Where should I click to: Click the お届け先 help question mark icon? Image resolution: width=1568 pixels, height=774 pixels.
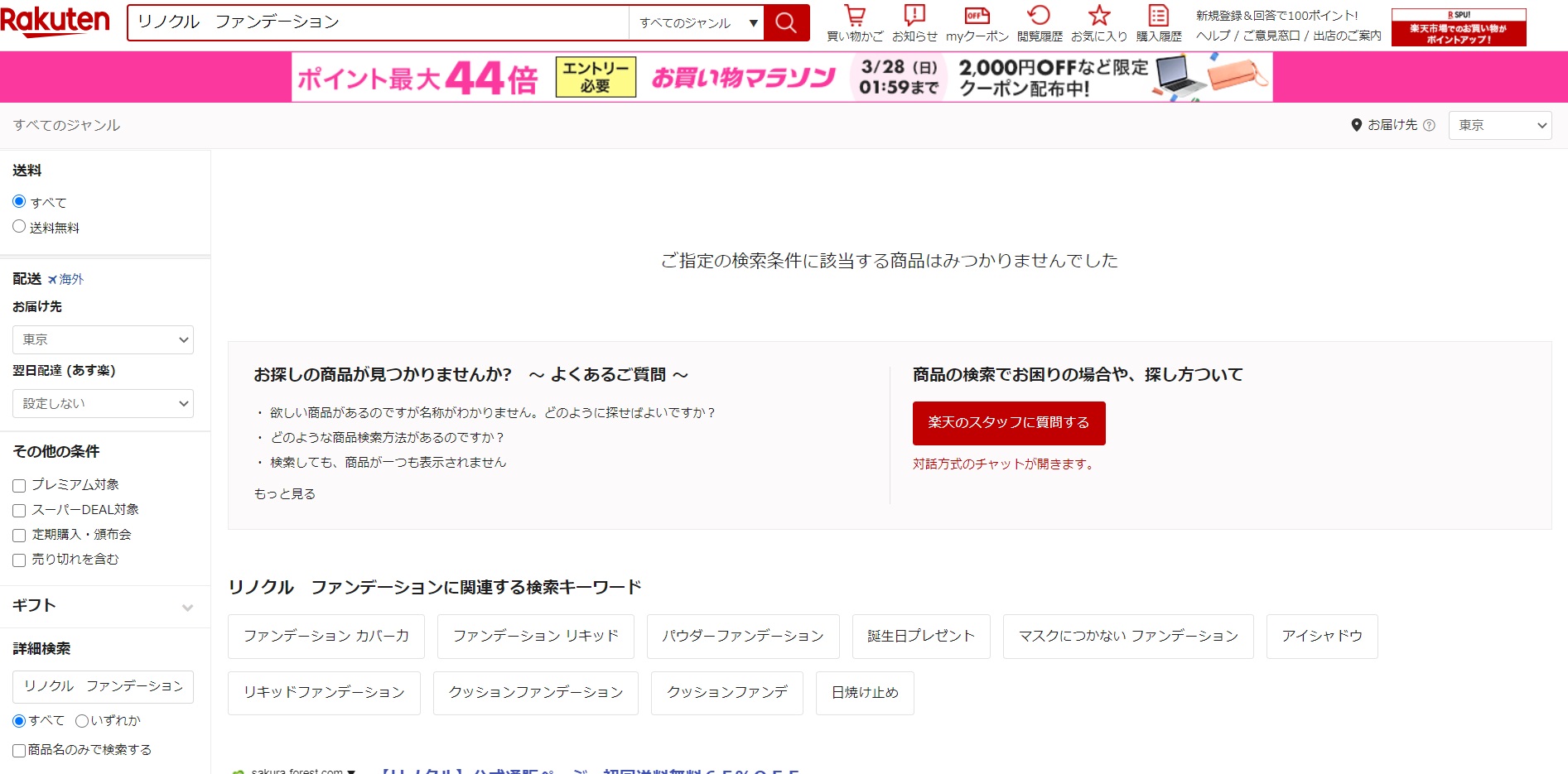click(1429, 125)
